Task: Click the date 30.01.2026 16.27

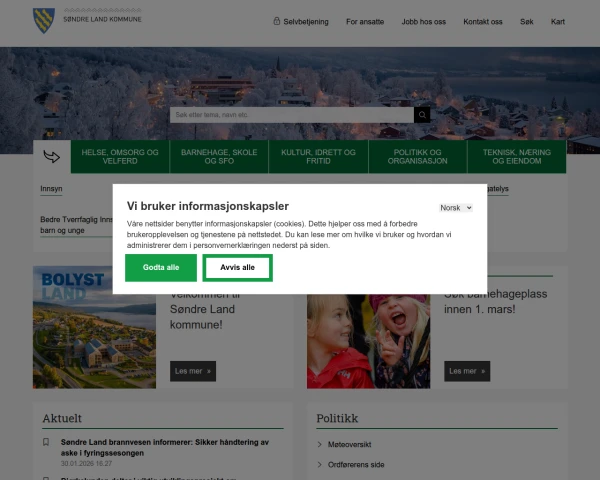Action: (x=86, y=464)
